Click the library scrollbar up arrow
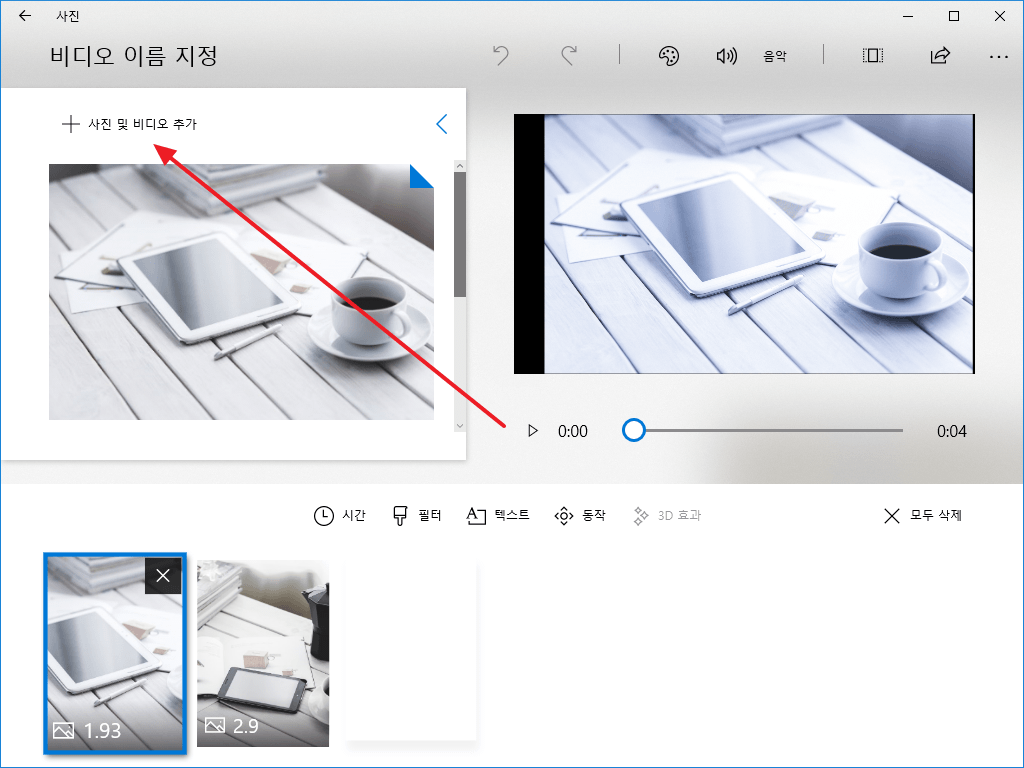Screen dimensions: 1024x768 click(x=460, y=166)
